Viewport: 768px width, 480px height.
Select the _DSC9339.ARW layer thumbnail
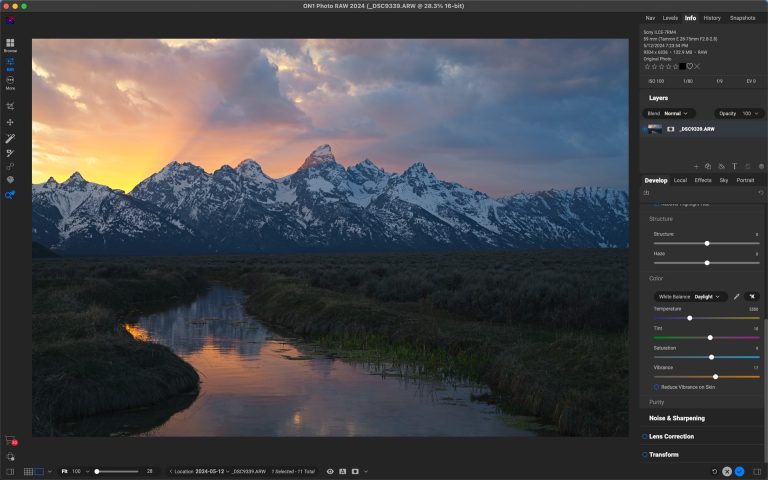tap(655, 129)
